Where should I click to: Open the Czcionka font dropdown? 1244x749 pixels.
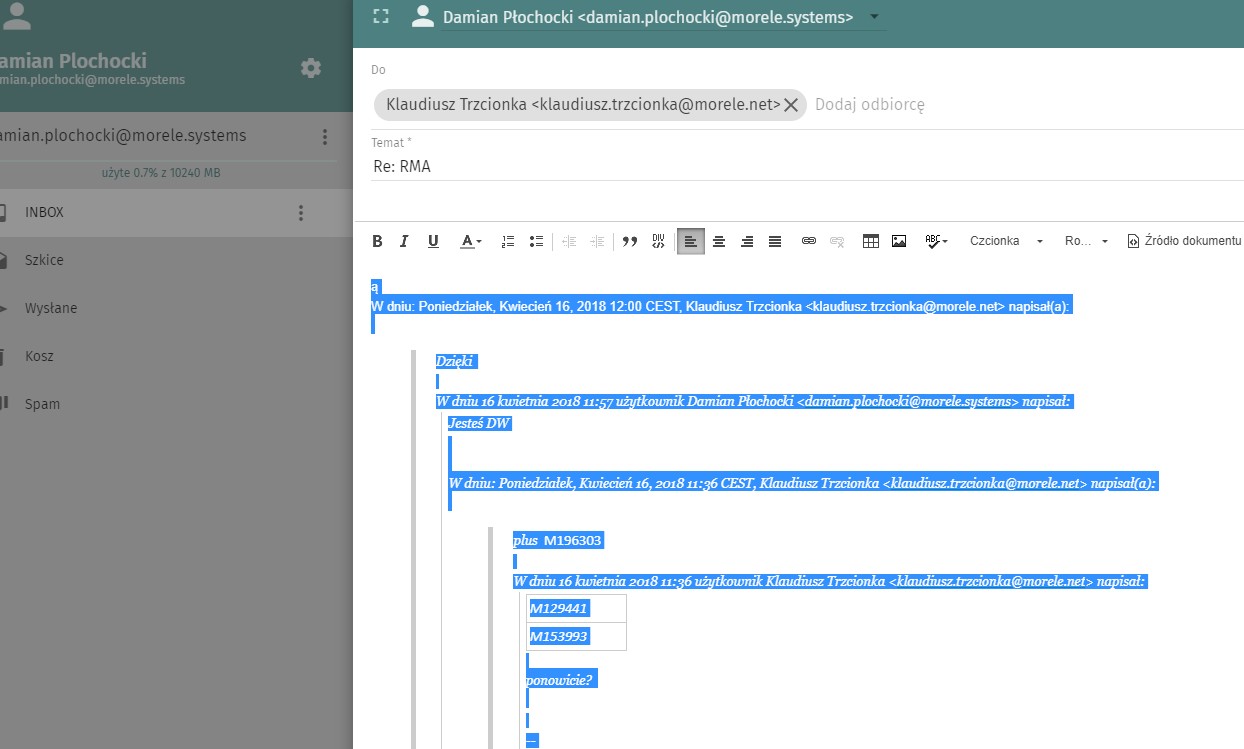[x=1005, y=241]
